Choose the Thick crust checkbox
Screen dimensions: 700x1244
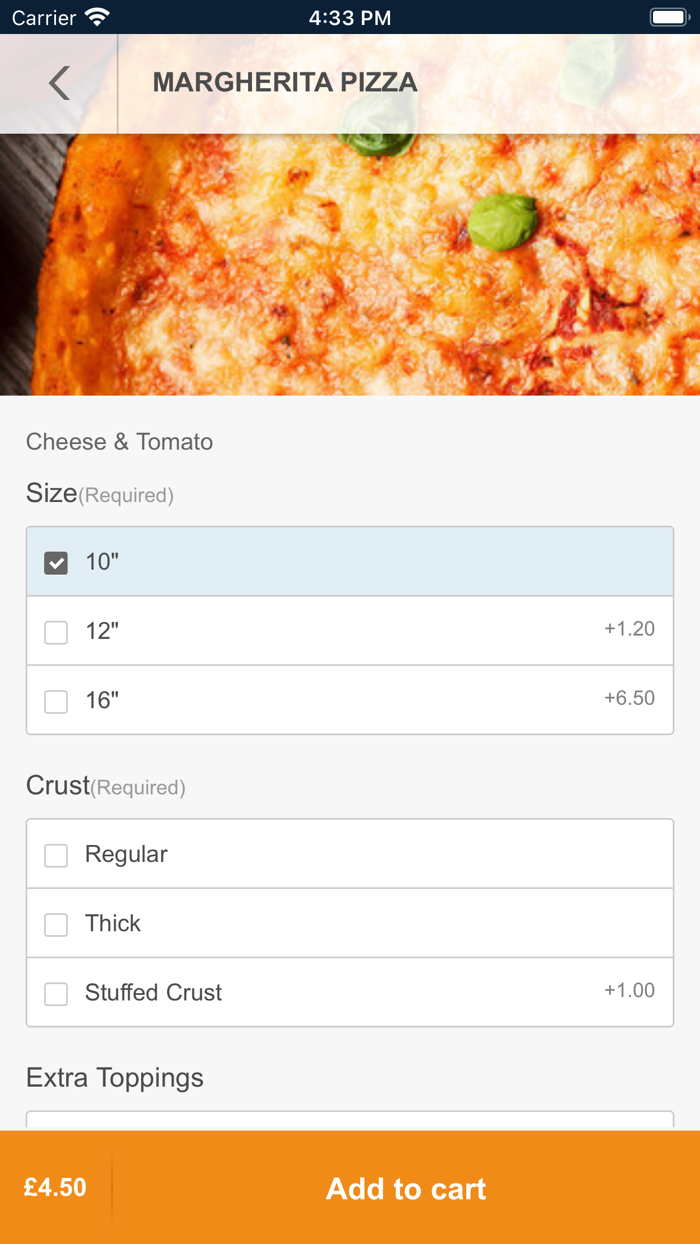point(56,924)
